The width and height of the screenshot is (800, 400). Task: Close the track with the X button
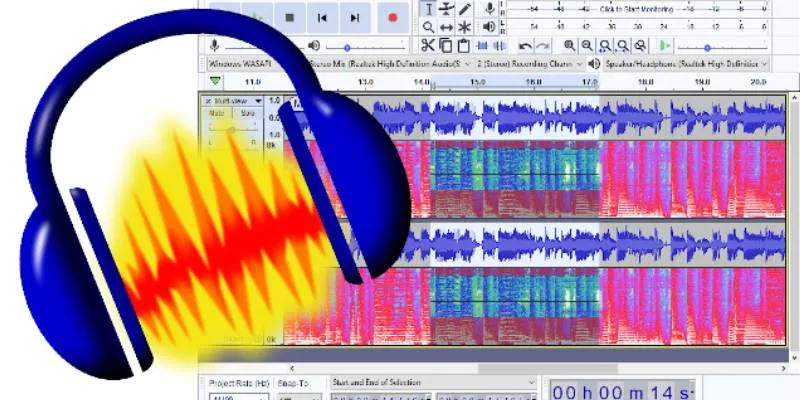[x=208, y=101]
